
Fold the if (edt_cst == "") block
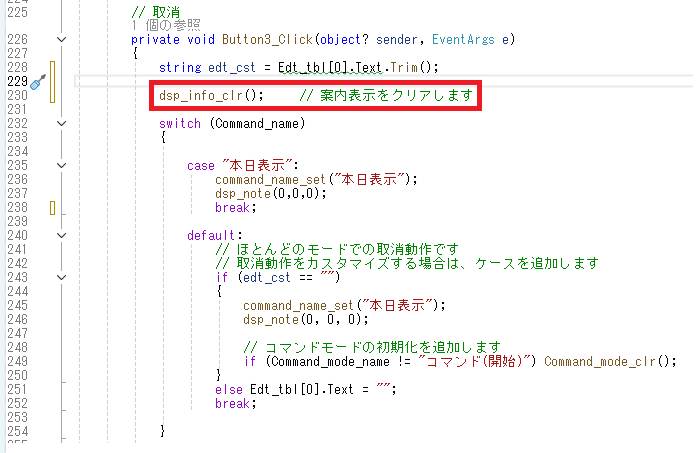click(63, 277)
